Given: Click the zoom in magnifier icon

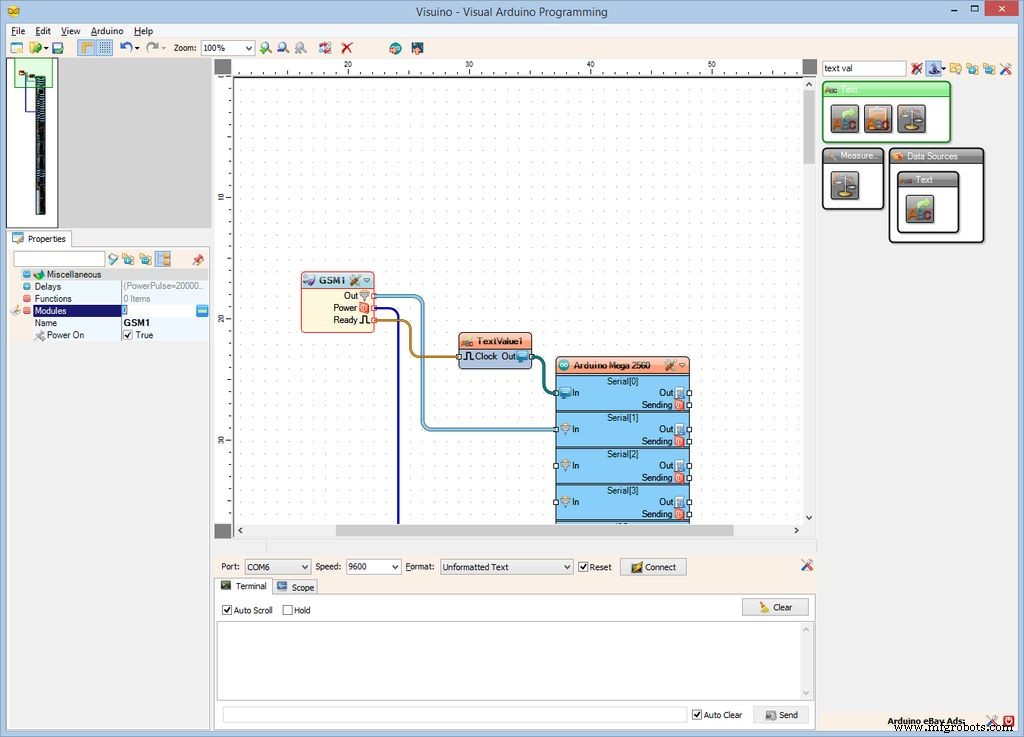Looking at the screenshot, I should [265, 48].
